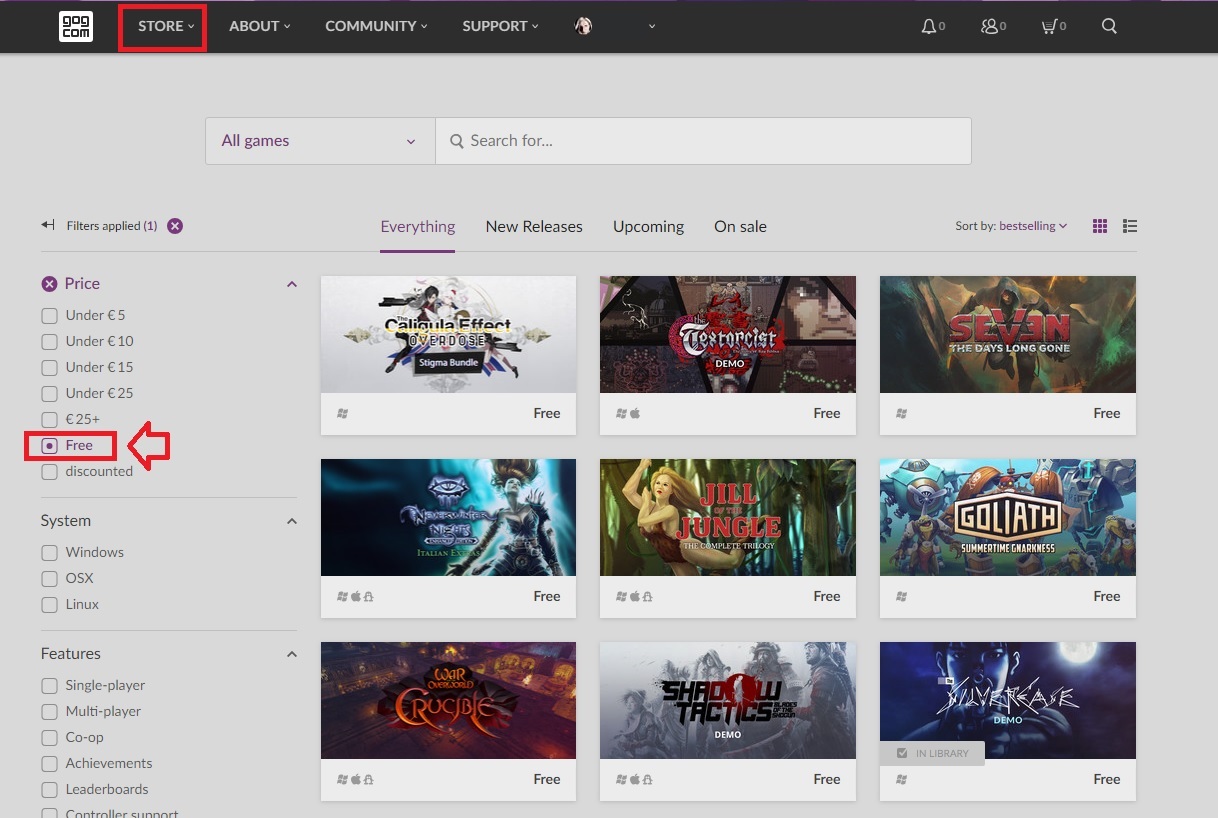Click Free price on Goliath card
The image size is (1218, 818).
click(1107, 596)
